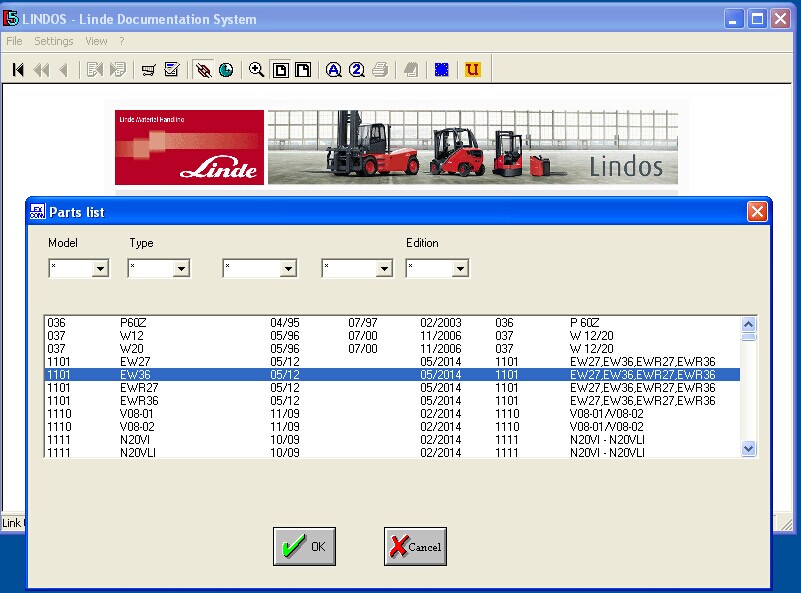
Task: Close the Parts list dialog
Action: 757,211
